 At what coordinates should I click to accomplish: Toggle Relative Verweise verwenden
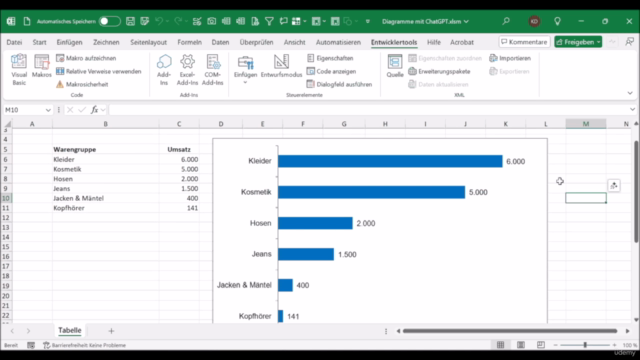(98, 71)
